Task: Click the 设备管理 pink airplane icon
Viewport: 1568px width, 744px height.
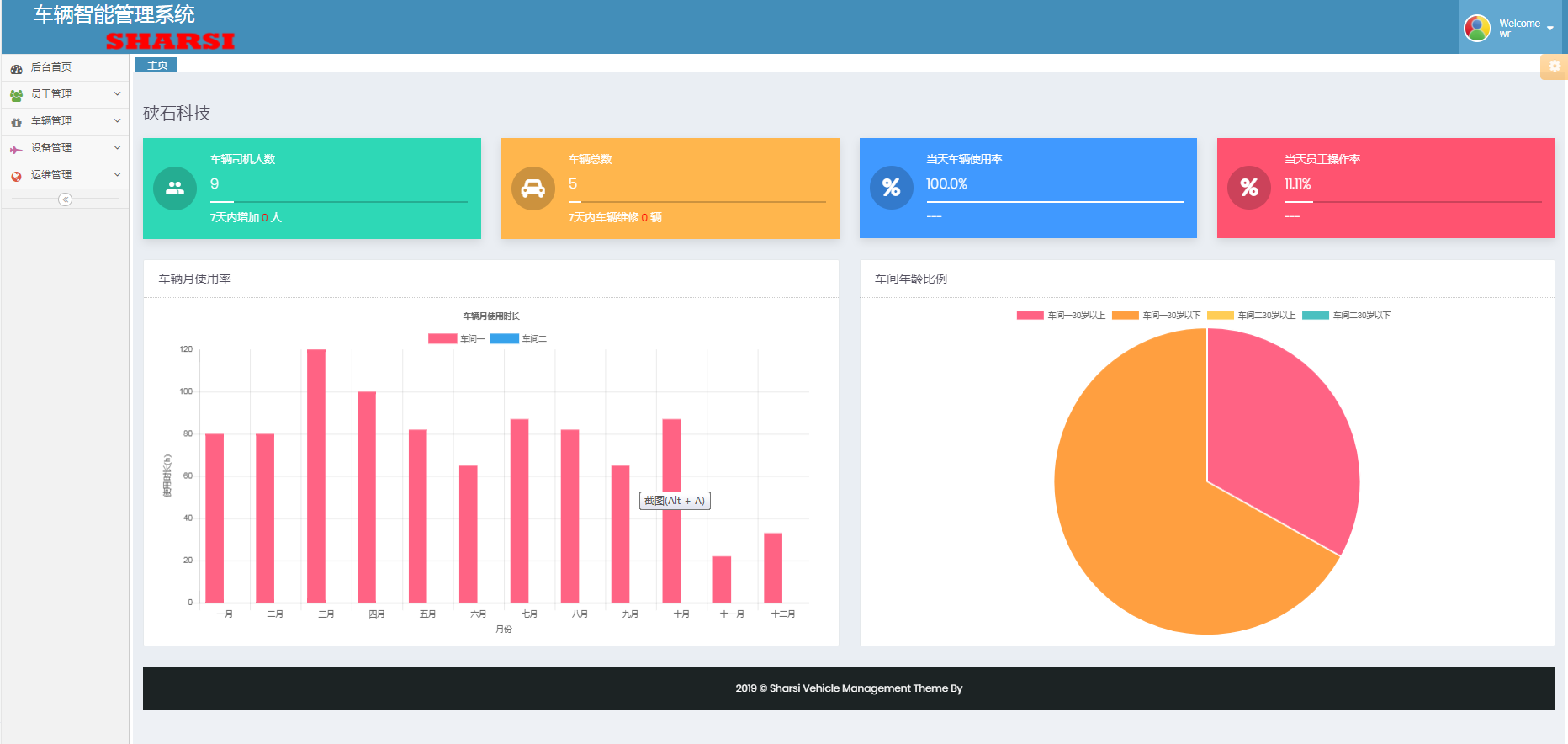Action: pos(16,149)
